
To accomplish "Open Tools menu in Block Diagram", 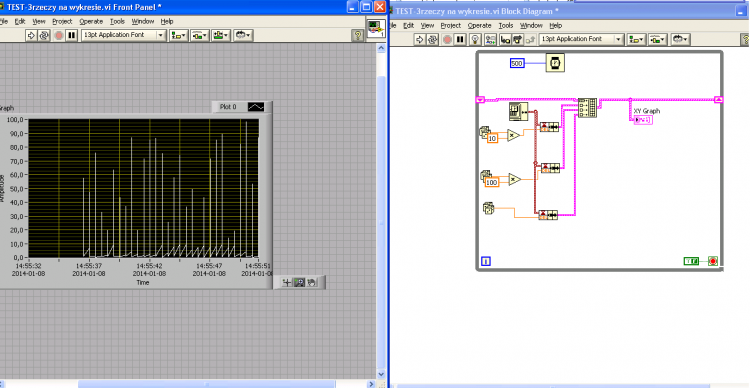I will coord(506,25).
